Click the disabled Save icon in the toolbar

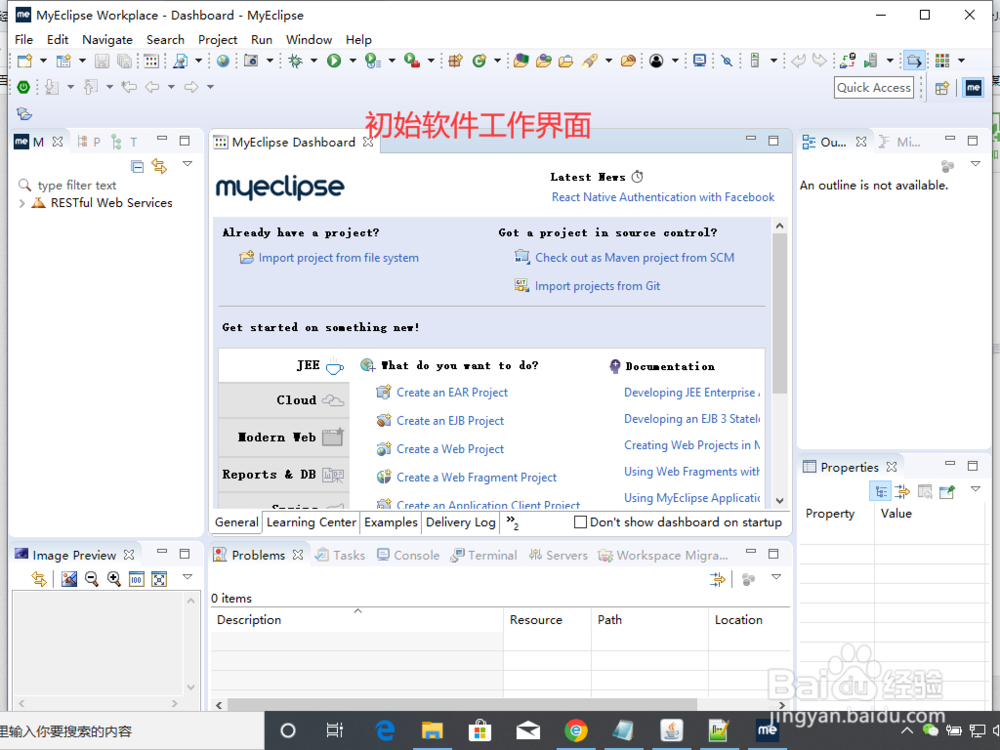(x=101, y=61)
